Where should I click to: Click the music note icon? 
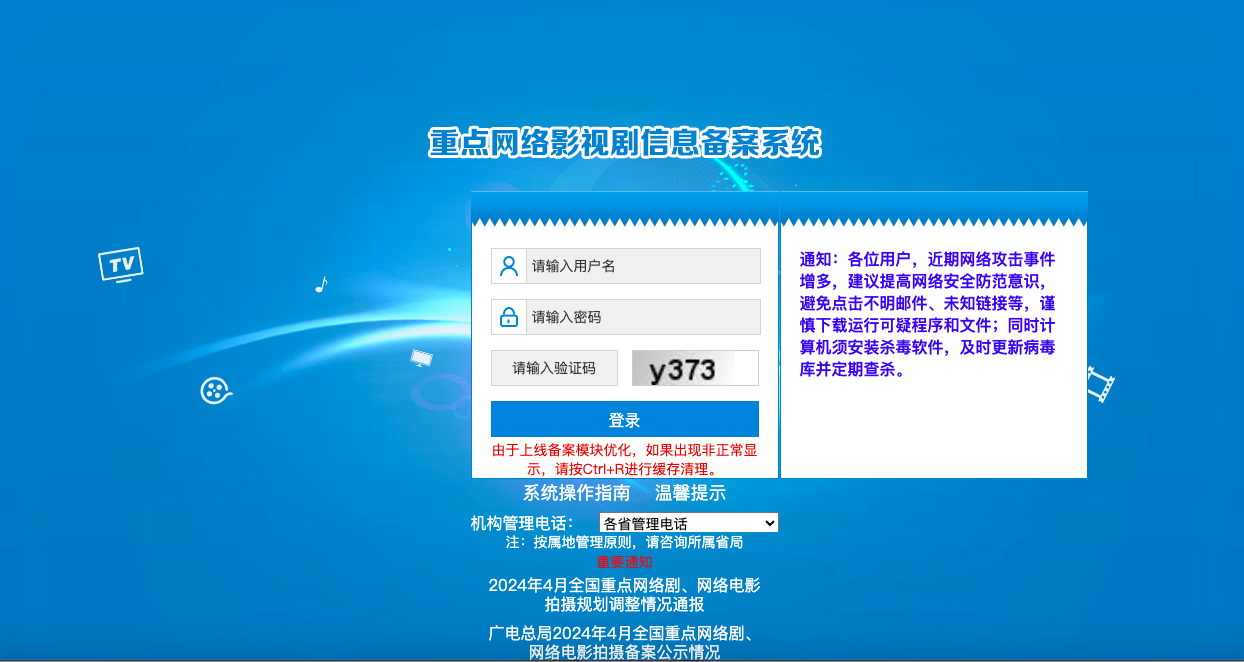click(321, 285)
